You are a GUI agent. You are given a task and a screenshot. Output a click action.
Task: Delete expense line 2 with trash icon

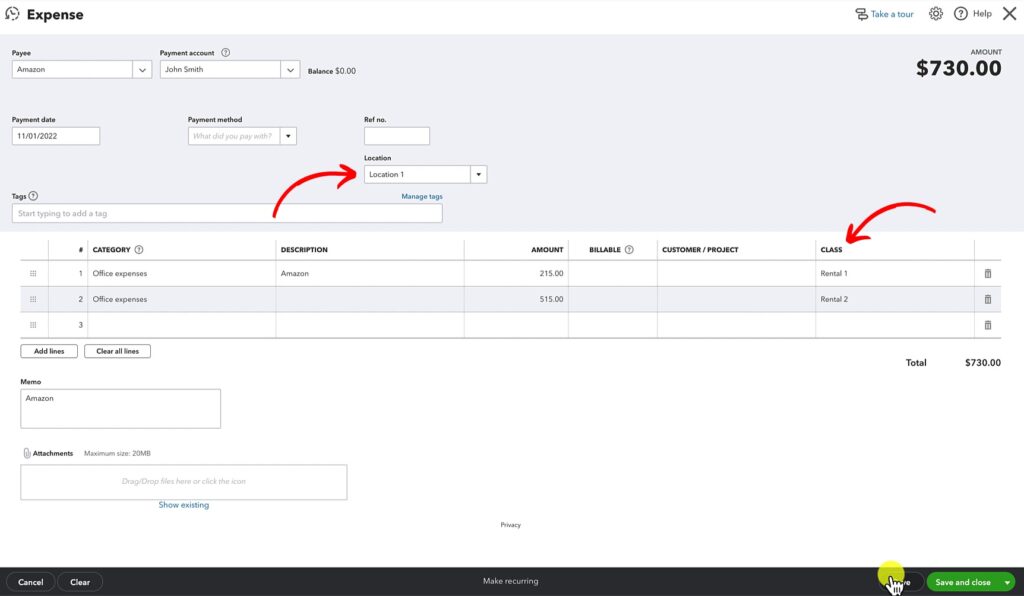987,298
